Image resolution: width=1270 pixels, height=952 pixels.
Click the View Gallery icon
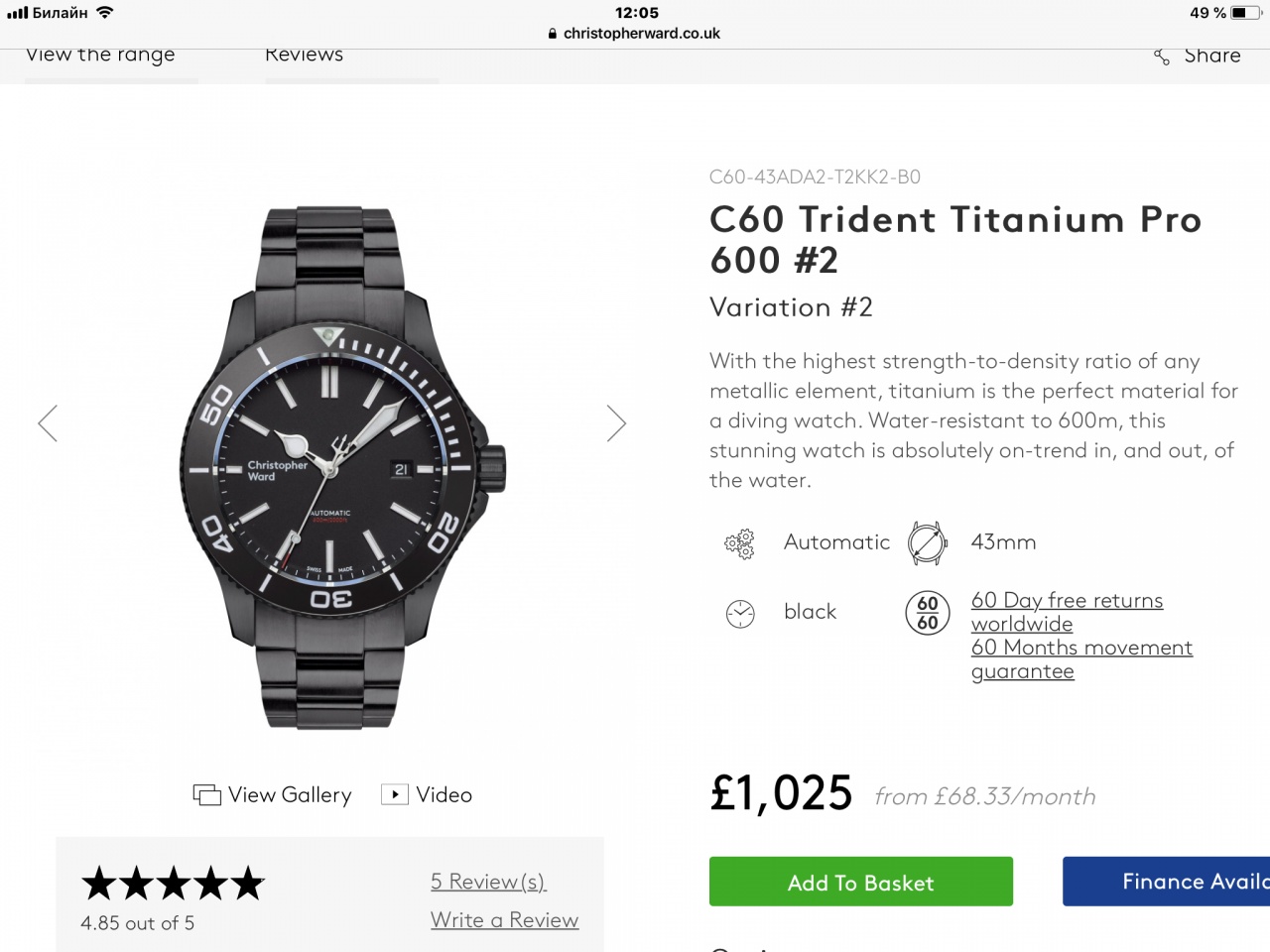point(206,795)
